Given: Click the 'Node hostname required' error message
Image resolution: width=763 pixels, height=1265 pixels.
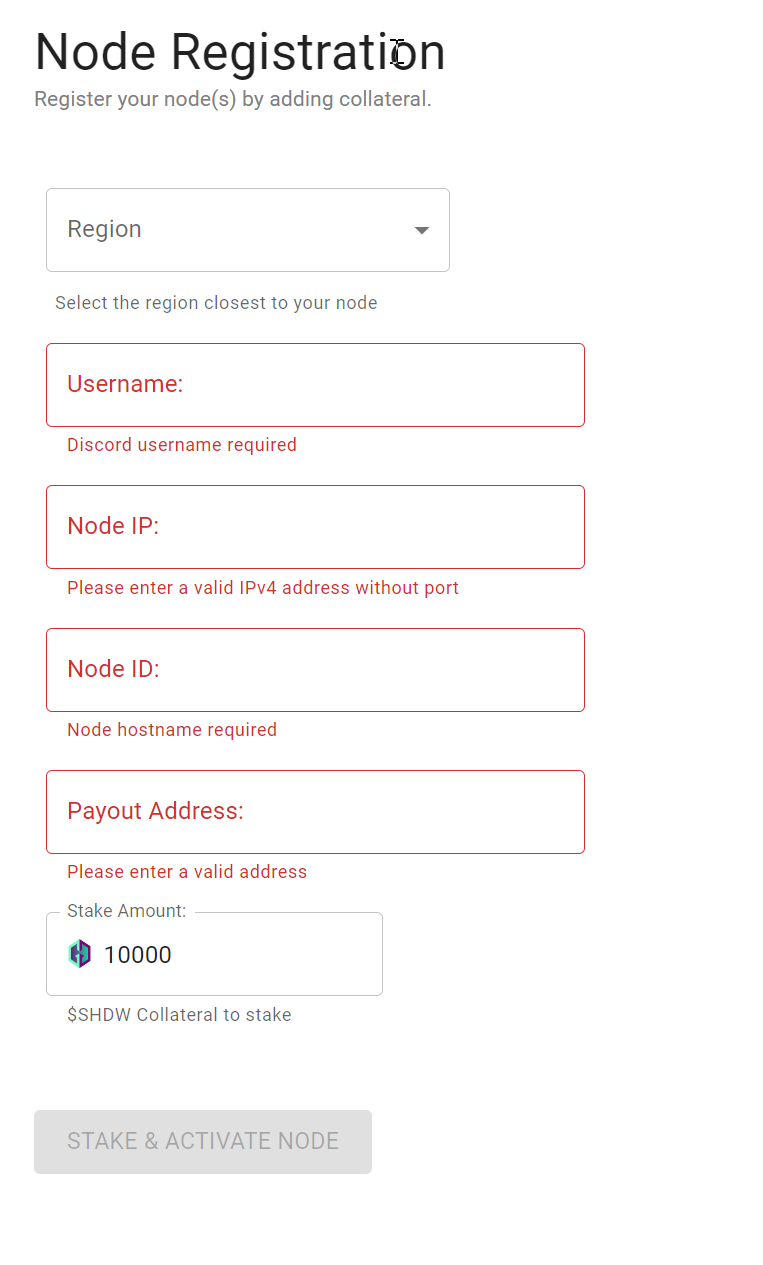Looking at the screenshot, I should tap(172, 730).
